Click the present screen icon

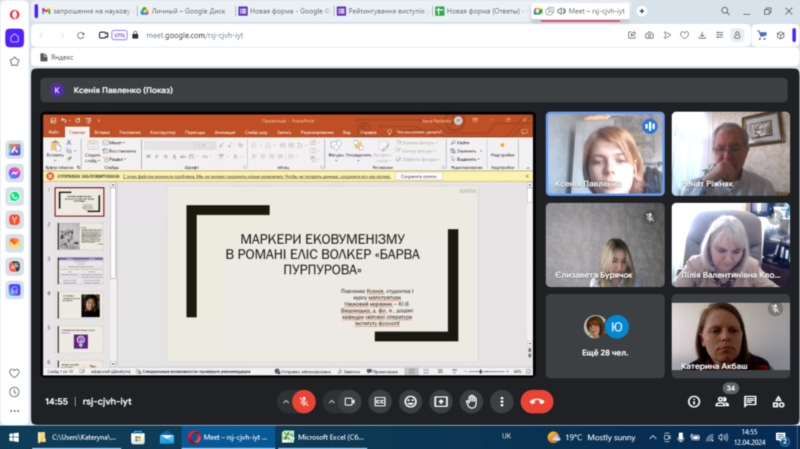tap(440, 401)
